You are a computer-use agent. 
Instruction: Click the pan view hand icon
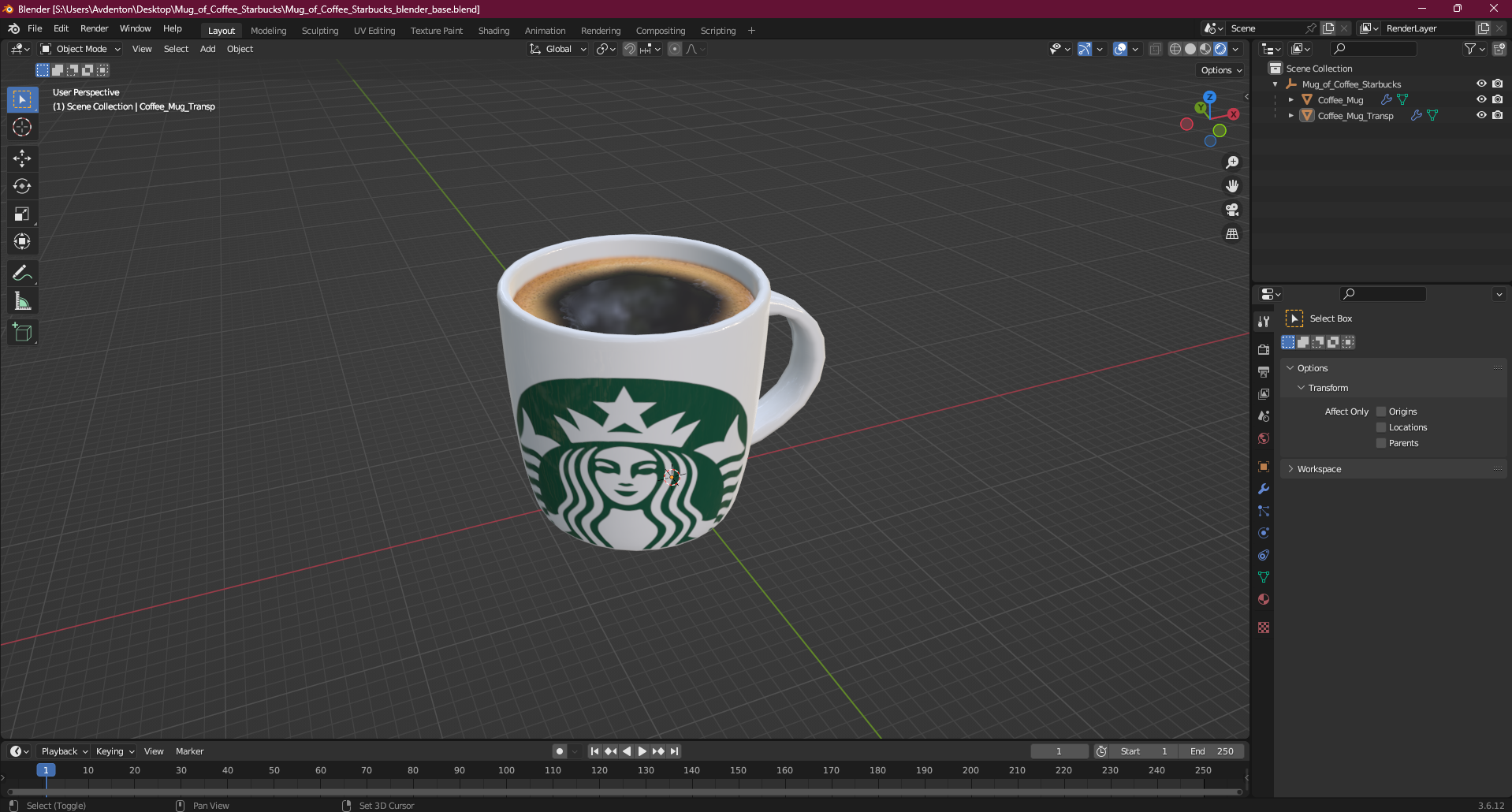coord(1232,186)
